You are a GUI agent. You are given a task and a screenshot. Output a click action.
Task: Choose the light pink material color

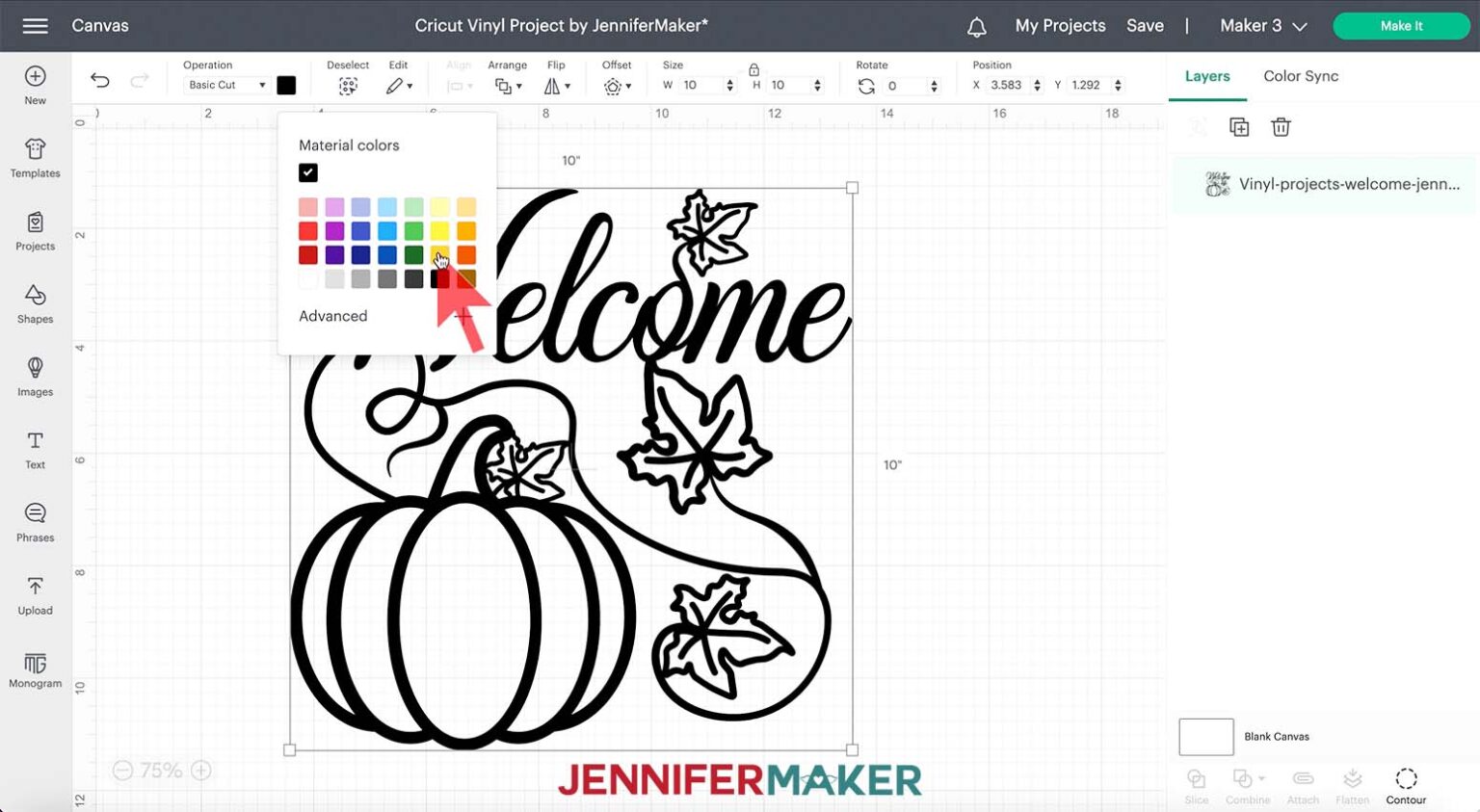308,207
